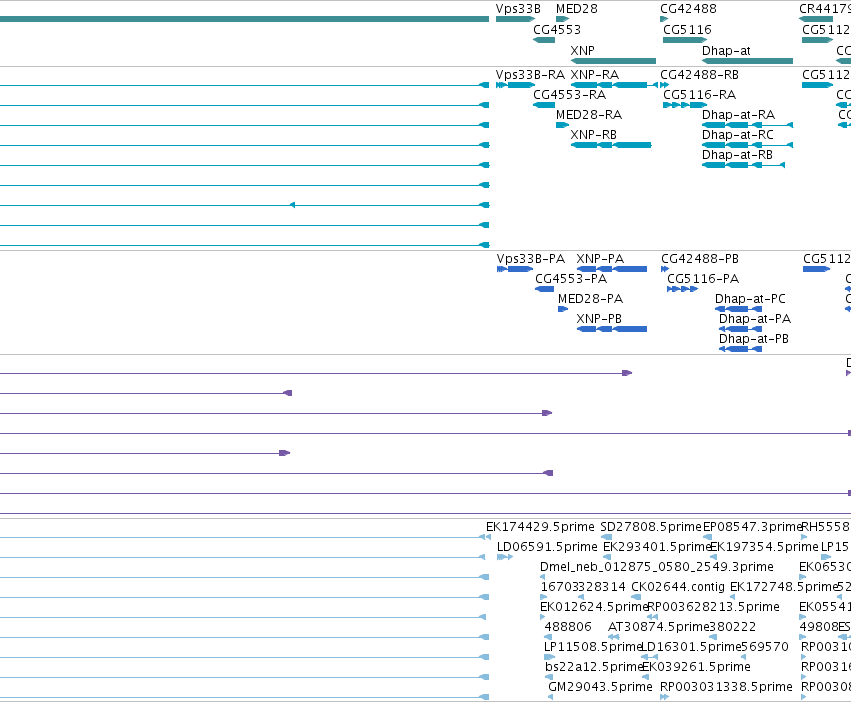Select protein Dhap-at-PC
This screenshot has height=702, width=851.
[750, 299]
